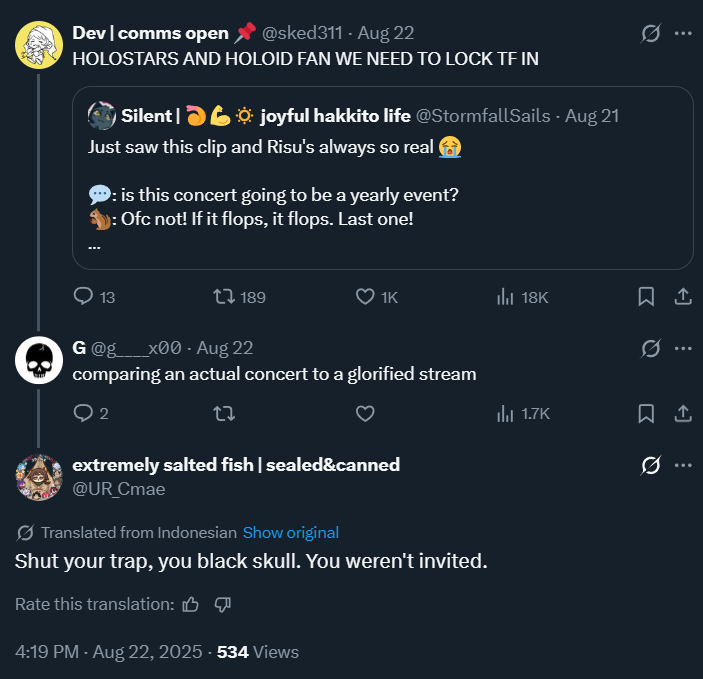Click Show original translation link

[x=290, y=533]
